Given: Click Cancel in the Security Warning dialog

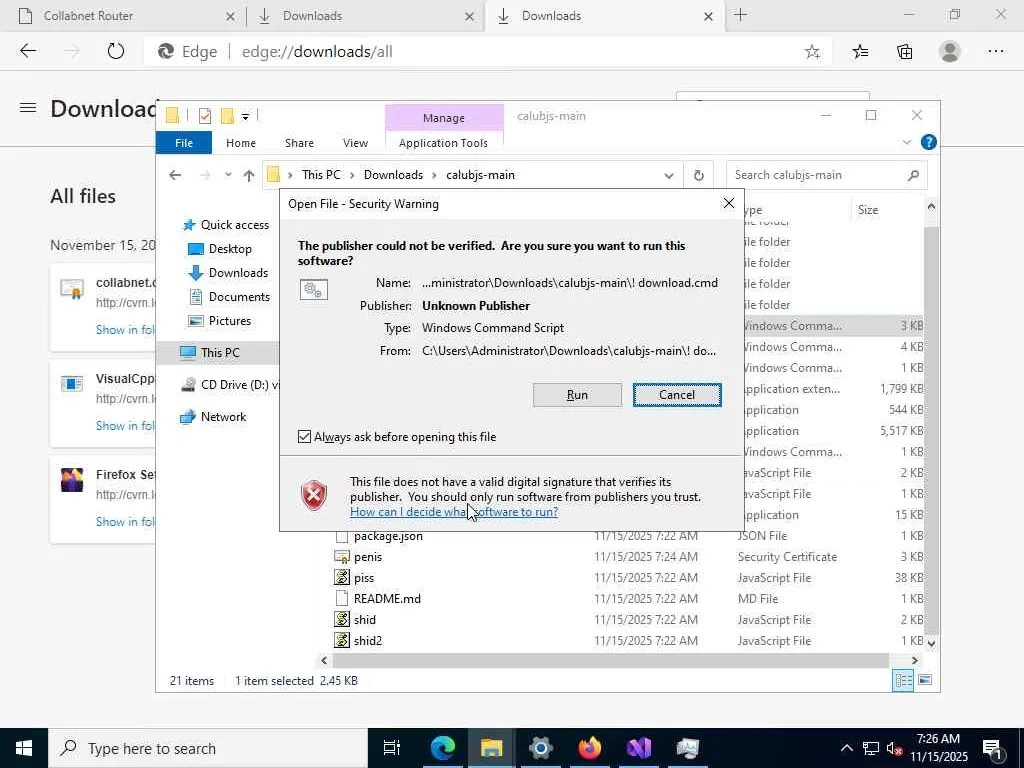Looking at the screenshot, I should tap(677, 394).
